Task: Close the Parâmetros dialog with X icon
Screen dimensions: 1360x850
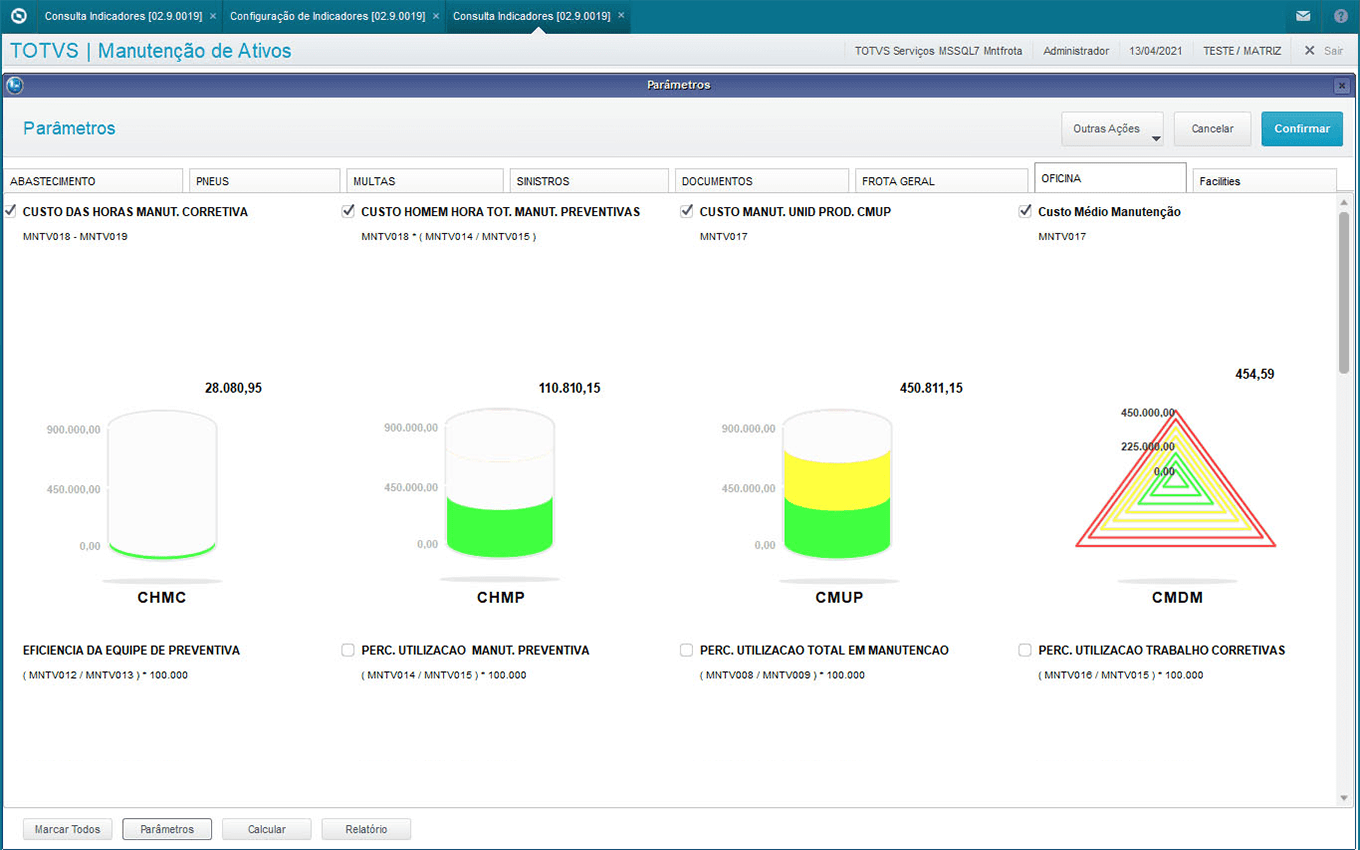Action: tap(1341, 86)
